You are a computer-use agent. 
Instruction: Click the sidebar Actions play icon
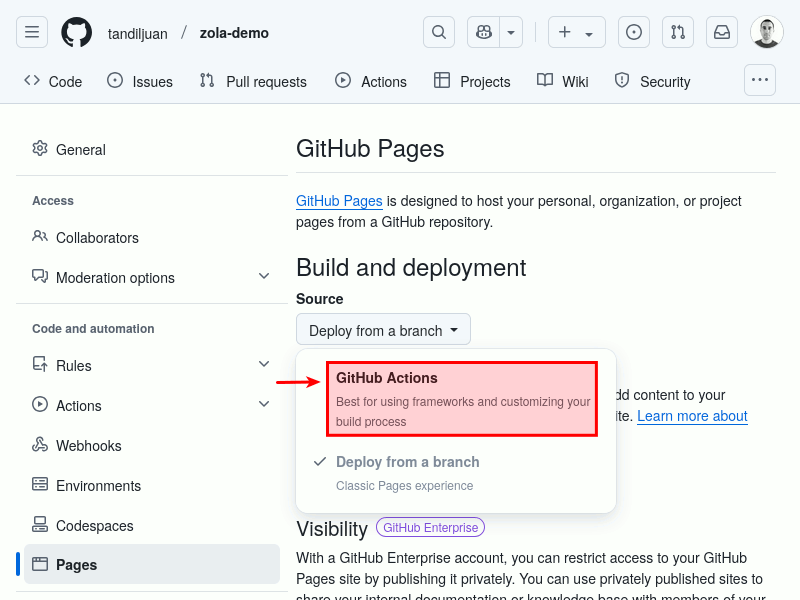click(40, 404)
